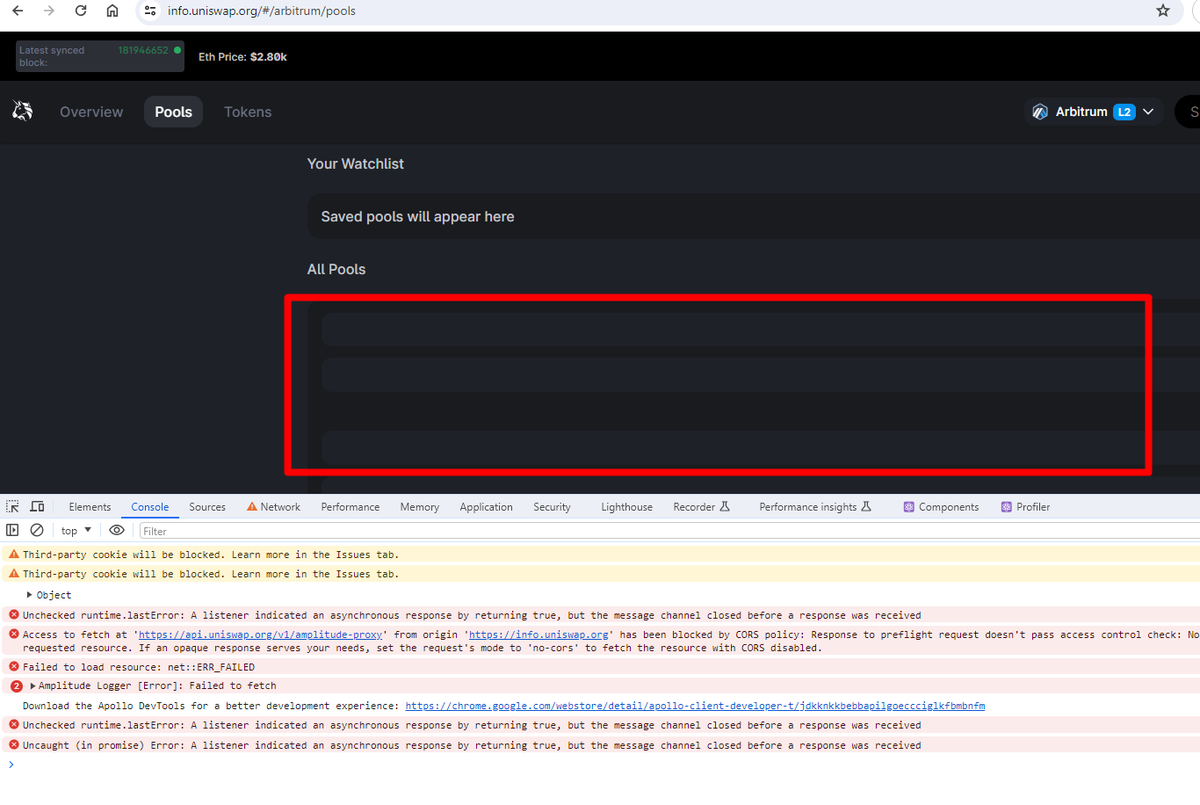This screenshot has width=1200, height=805.
Task: Open the Elements tab in DevTools
Action: pyautogui.click(x=90, y=507)
